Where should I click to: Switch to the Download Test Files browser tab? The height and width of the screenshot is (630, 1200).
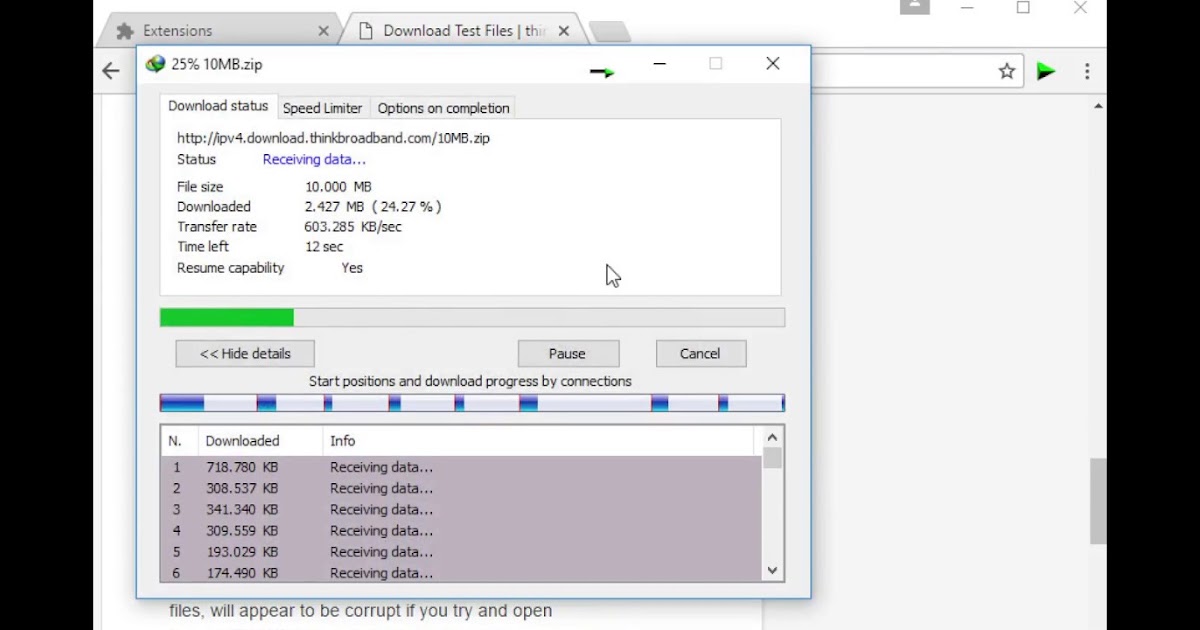pos(465,31)
